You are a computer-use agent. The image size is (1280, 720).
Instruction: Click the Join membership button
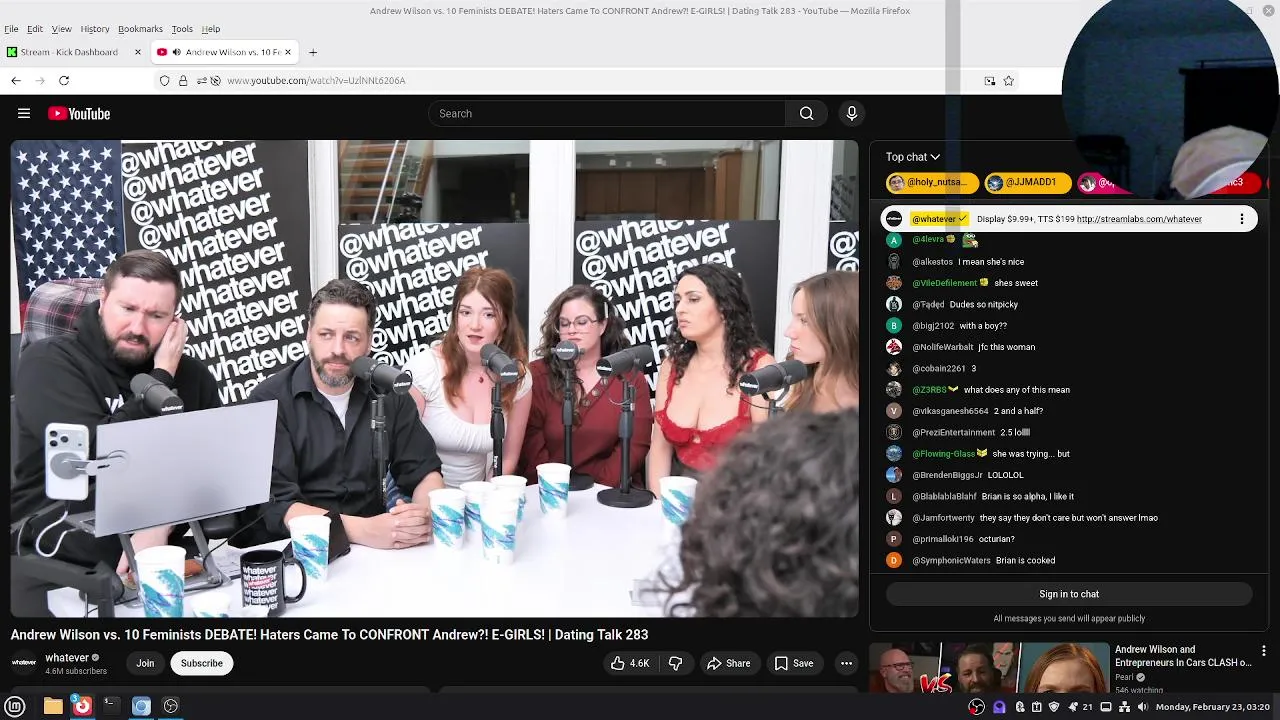(145, 663)
